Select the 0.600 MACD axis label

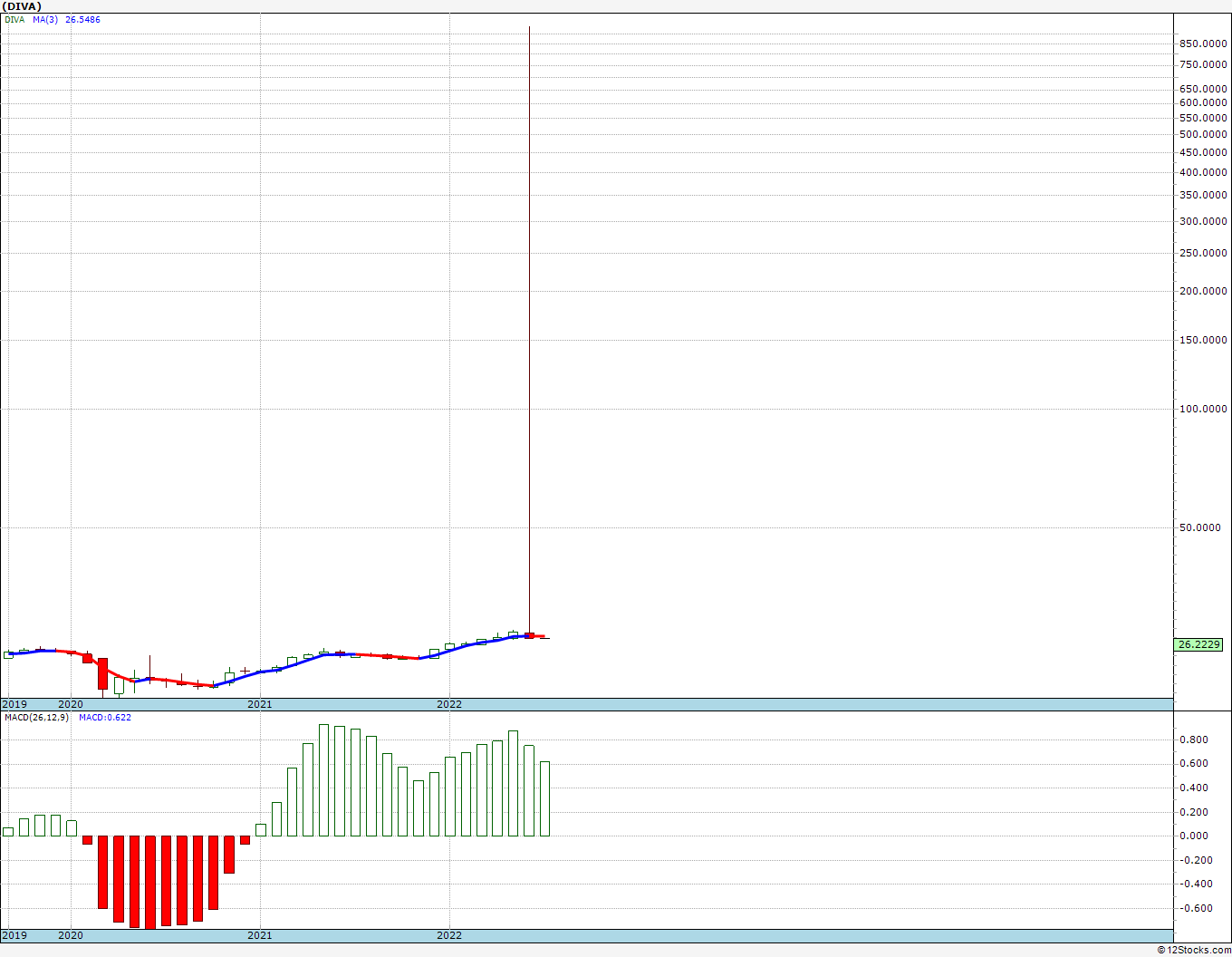click(1195, 763)
